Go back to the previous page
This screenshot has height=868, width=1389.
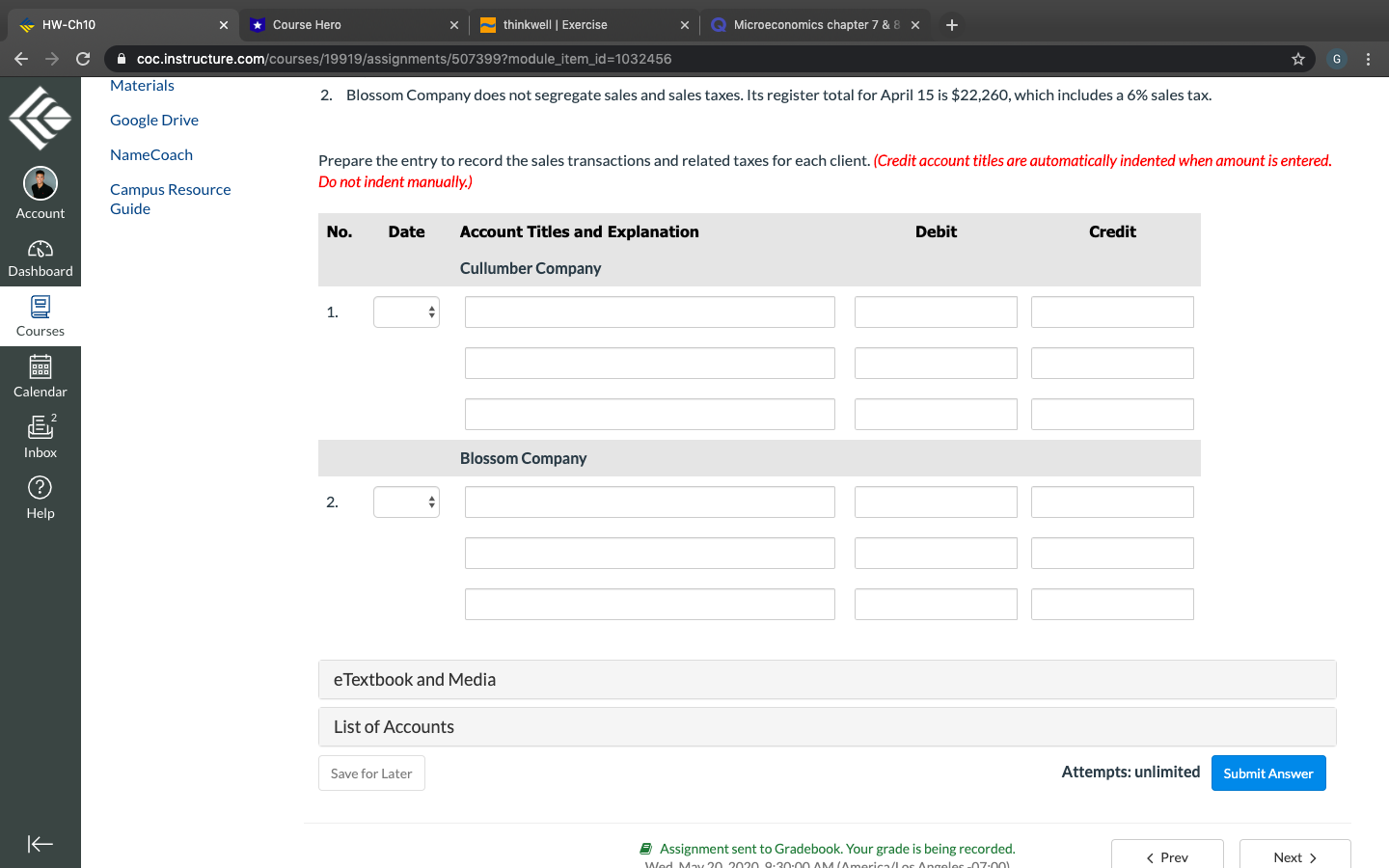pos(21,59)
